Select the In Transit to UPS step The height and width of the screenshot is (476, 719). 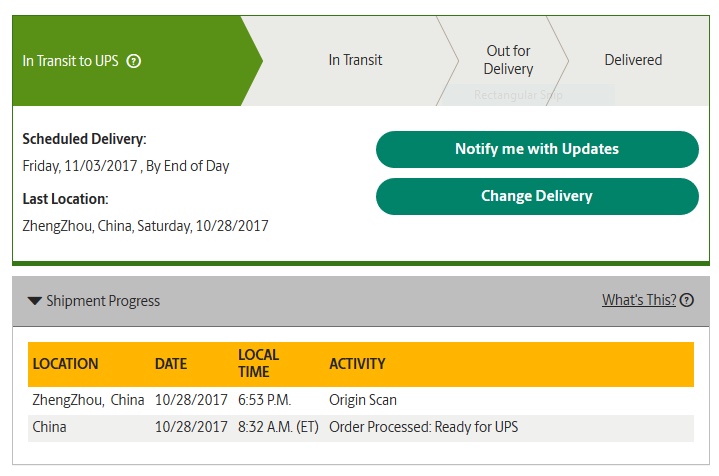(70, 61)
